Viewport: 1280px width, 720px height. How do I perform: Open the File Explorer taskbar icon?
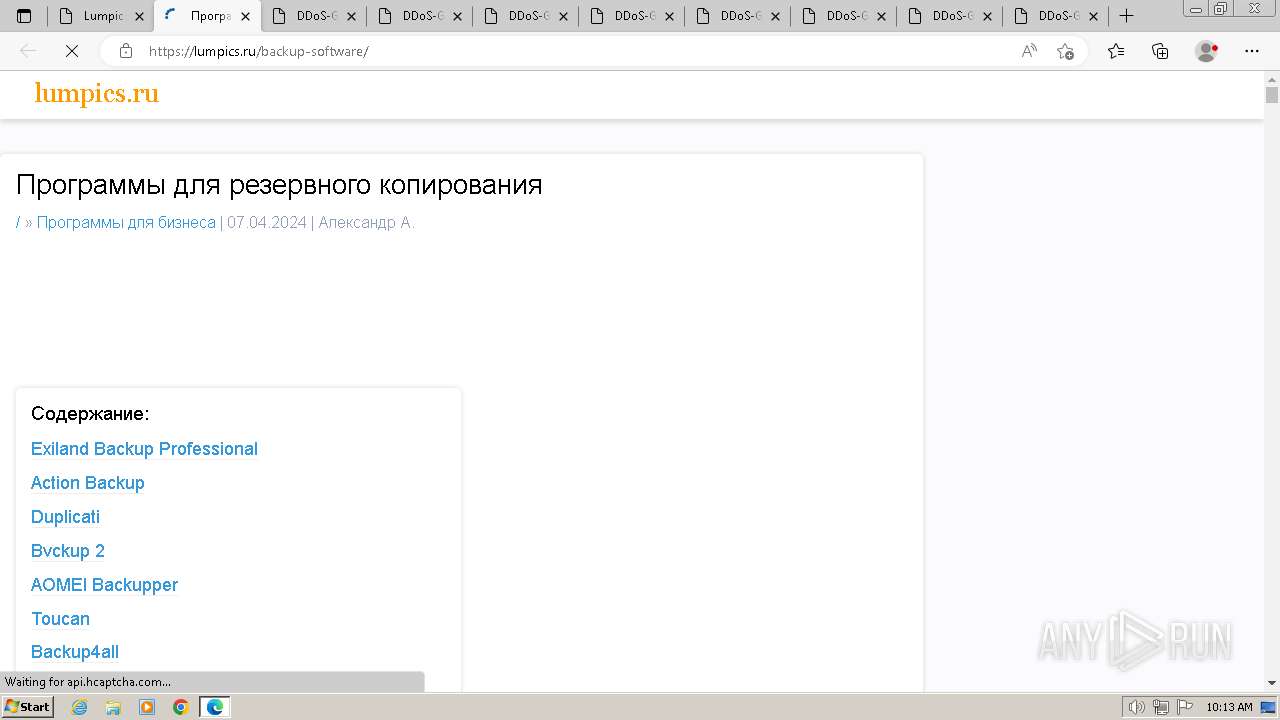coord(113,707)
